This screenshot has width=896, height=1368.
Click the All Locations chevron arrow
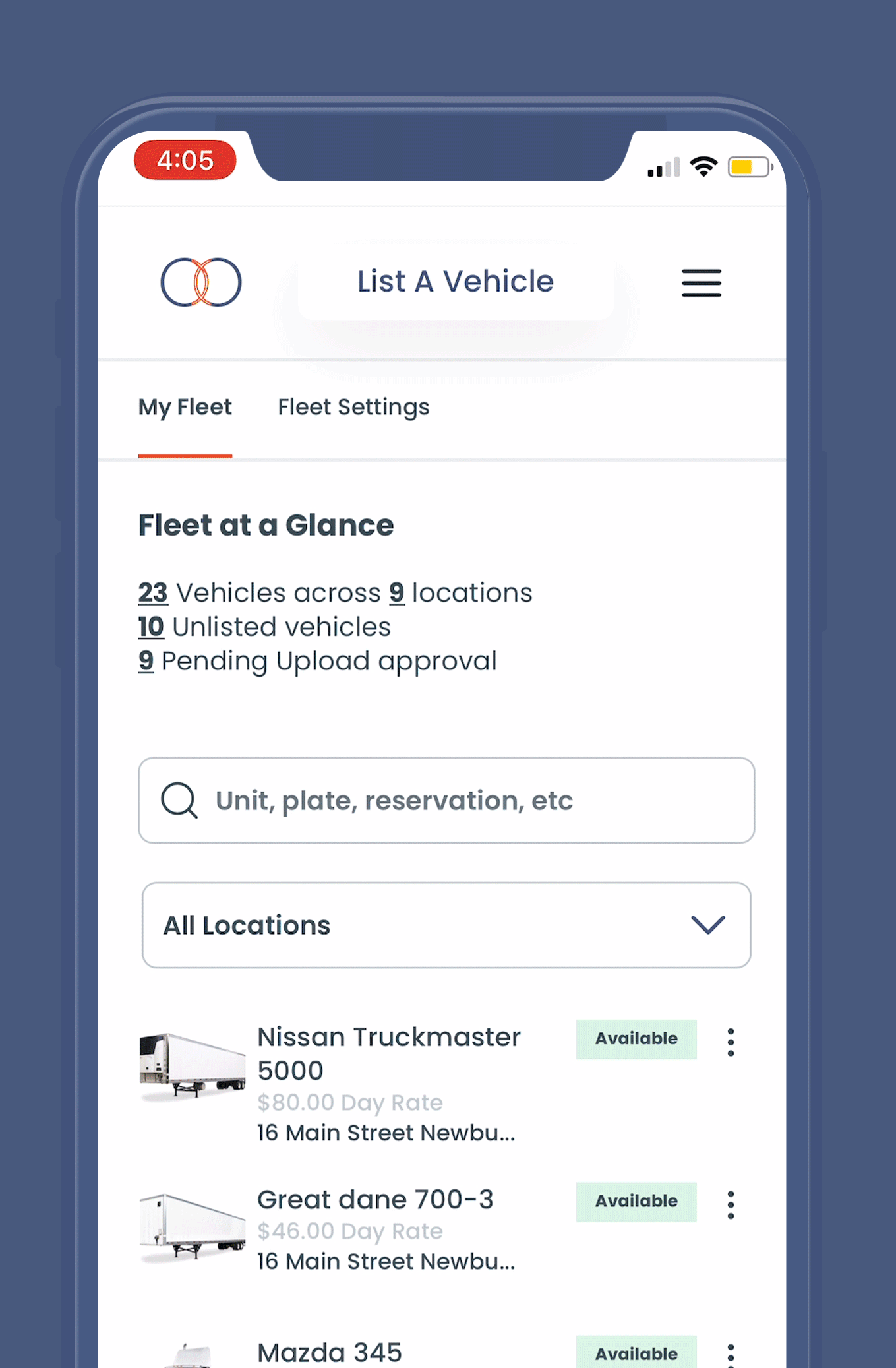coord(708,925)
